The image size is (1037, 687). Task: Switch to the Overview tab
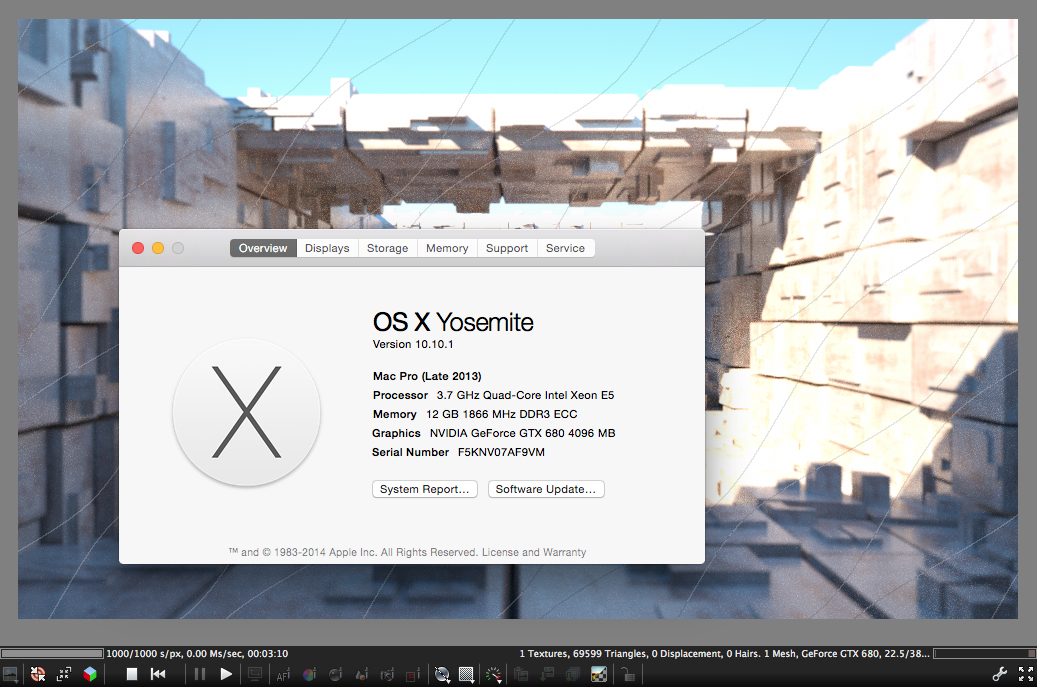pos(263,248)
